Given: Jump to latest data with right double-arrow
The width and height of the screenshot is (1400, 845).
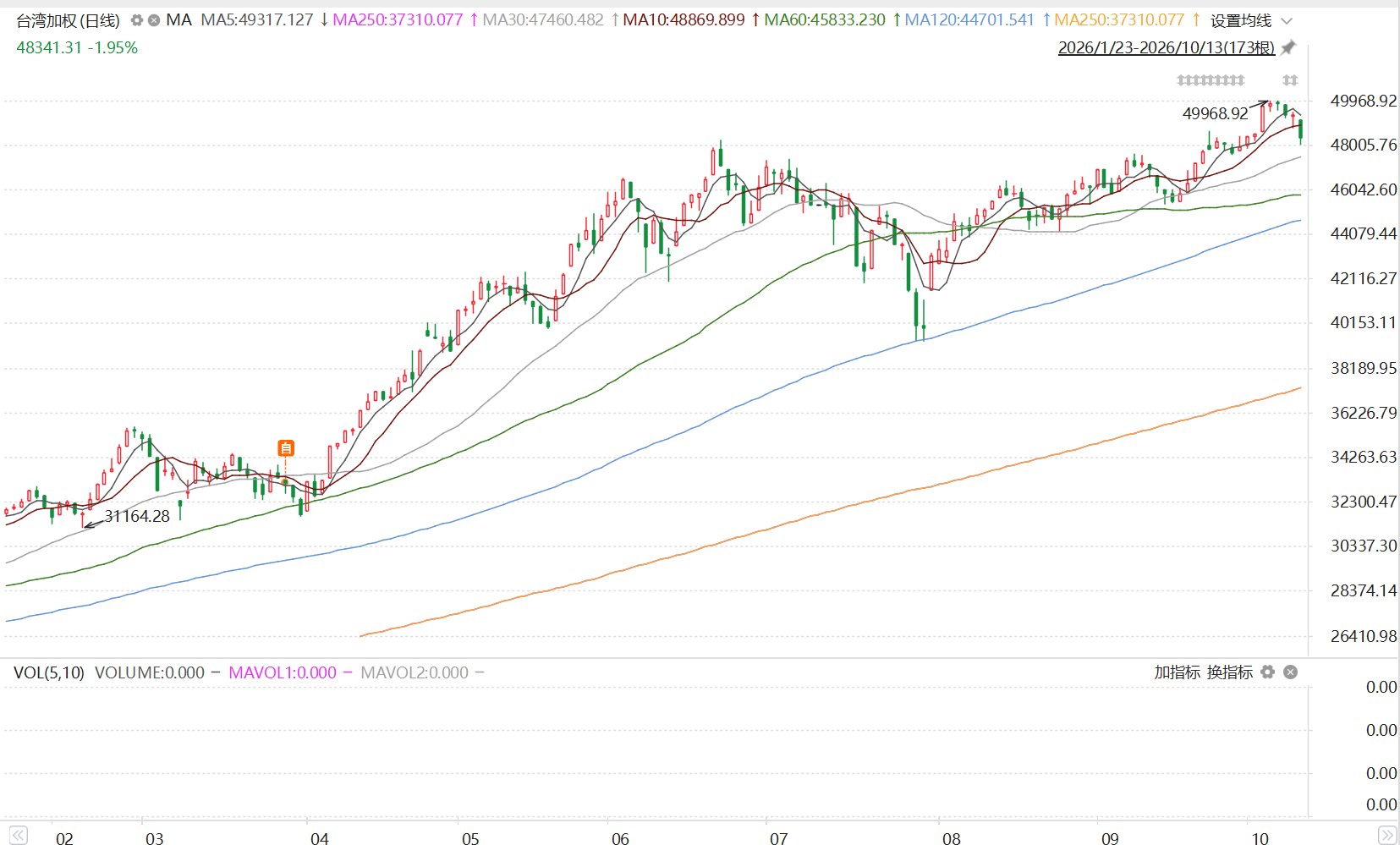Looking at the screenshot, I should point(1386,836).
